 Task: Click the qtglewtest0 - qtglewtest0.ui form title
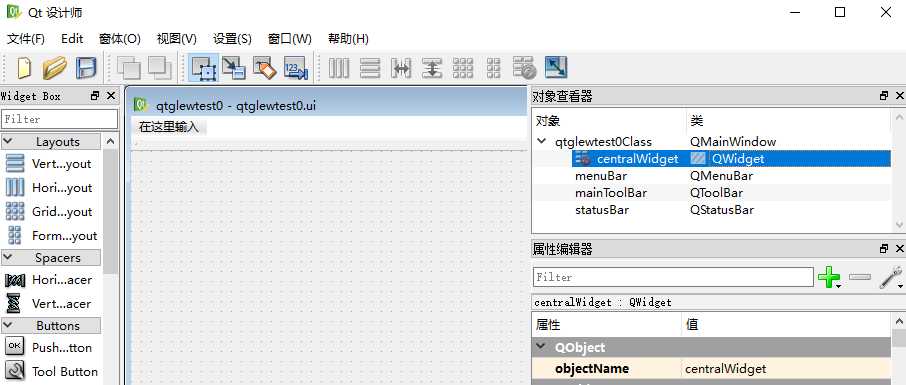(236, 106)
